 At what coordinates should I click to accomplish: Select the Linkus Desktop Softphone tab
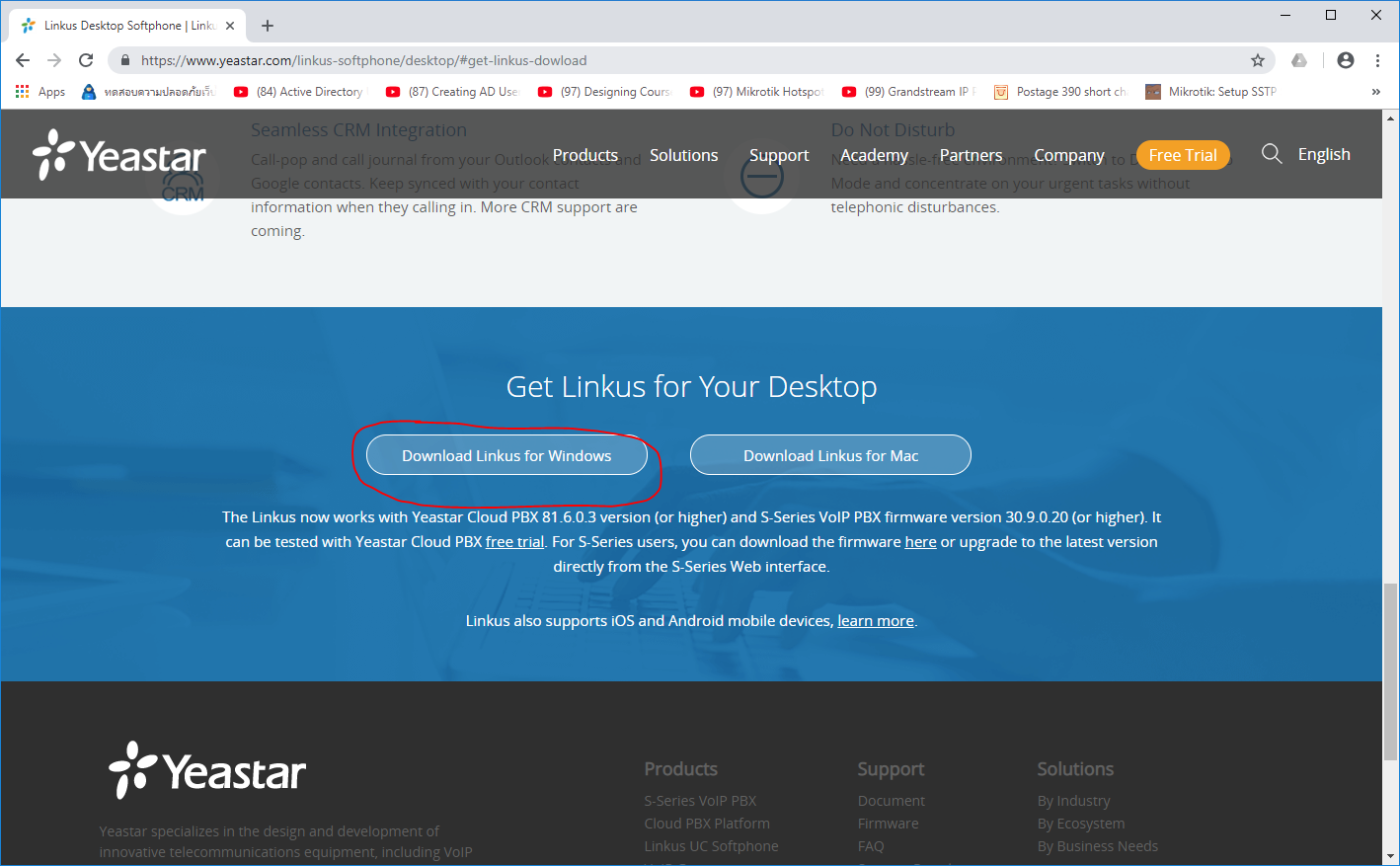click(x=128, y=26)
